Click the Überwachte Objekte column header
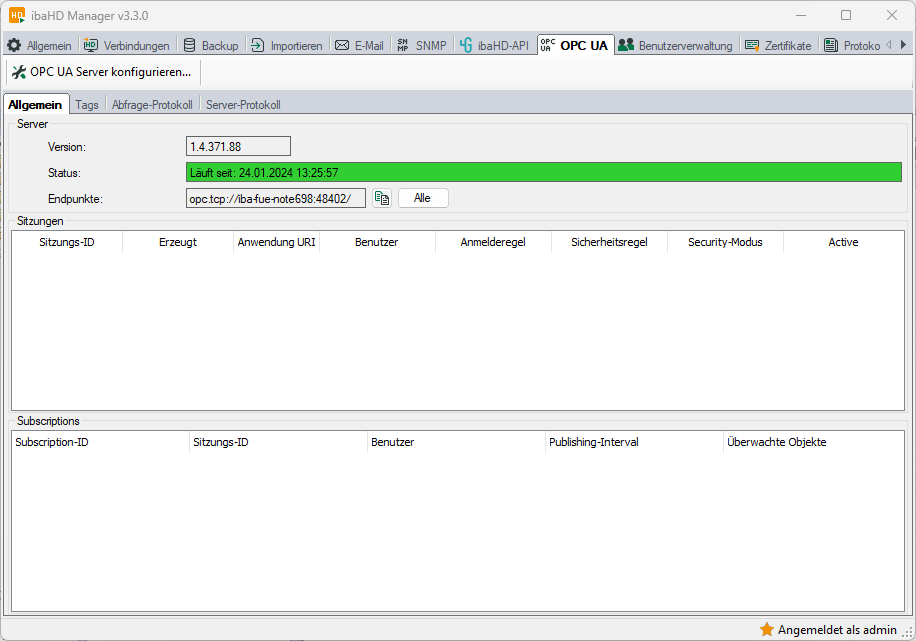Viewport: 916px width, 641px height. (x=814, y=442)
